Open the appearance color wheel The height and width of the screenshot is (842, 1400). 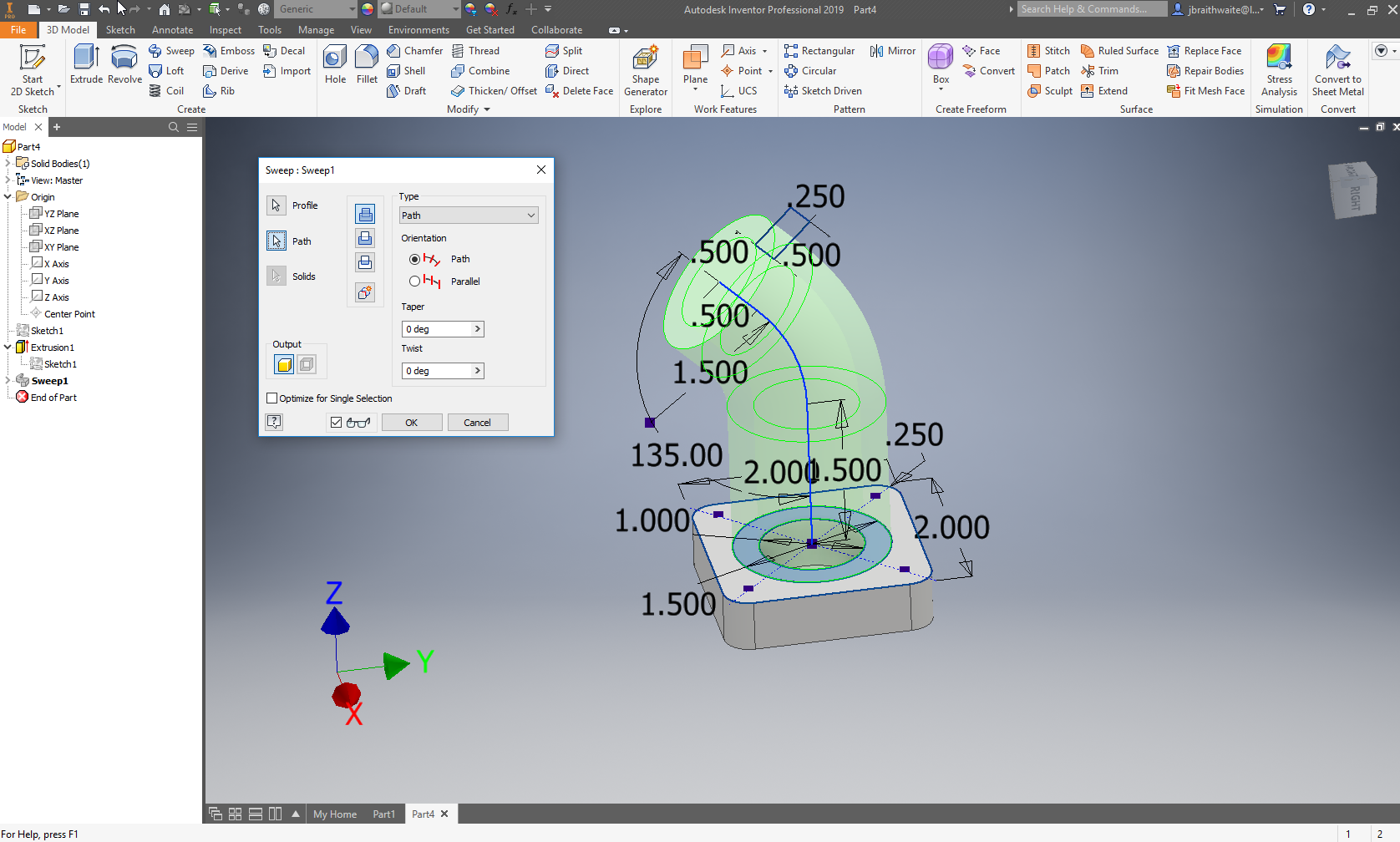pyautogui.click(x=368, y=9)
